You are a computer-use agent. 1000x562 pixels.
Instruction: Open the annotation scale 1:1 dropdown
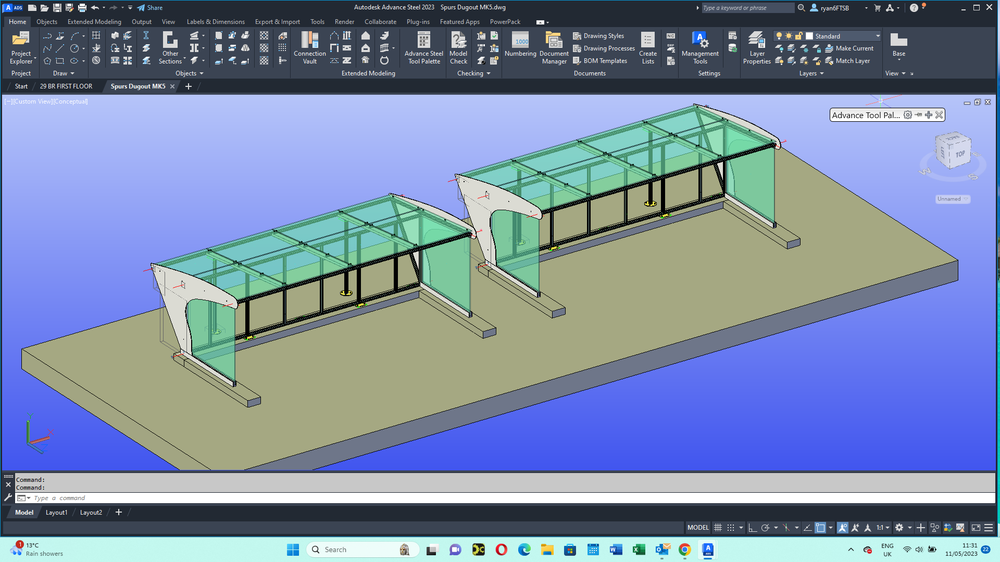(883, 527)
